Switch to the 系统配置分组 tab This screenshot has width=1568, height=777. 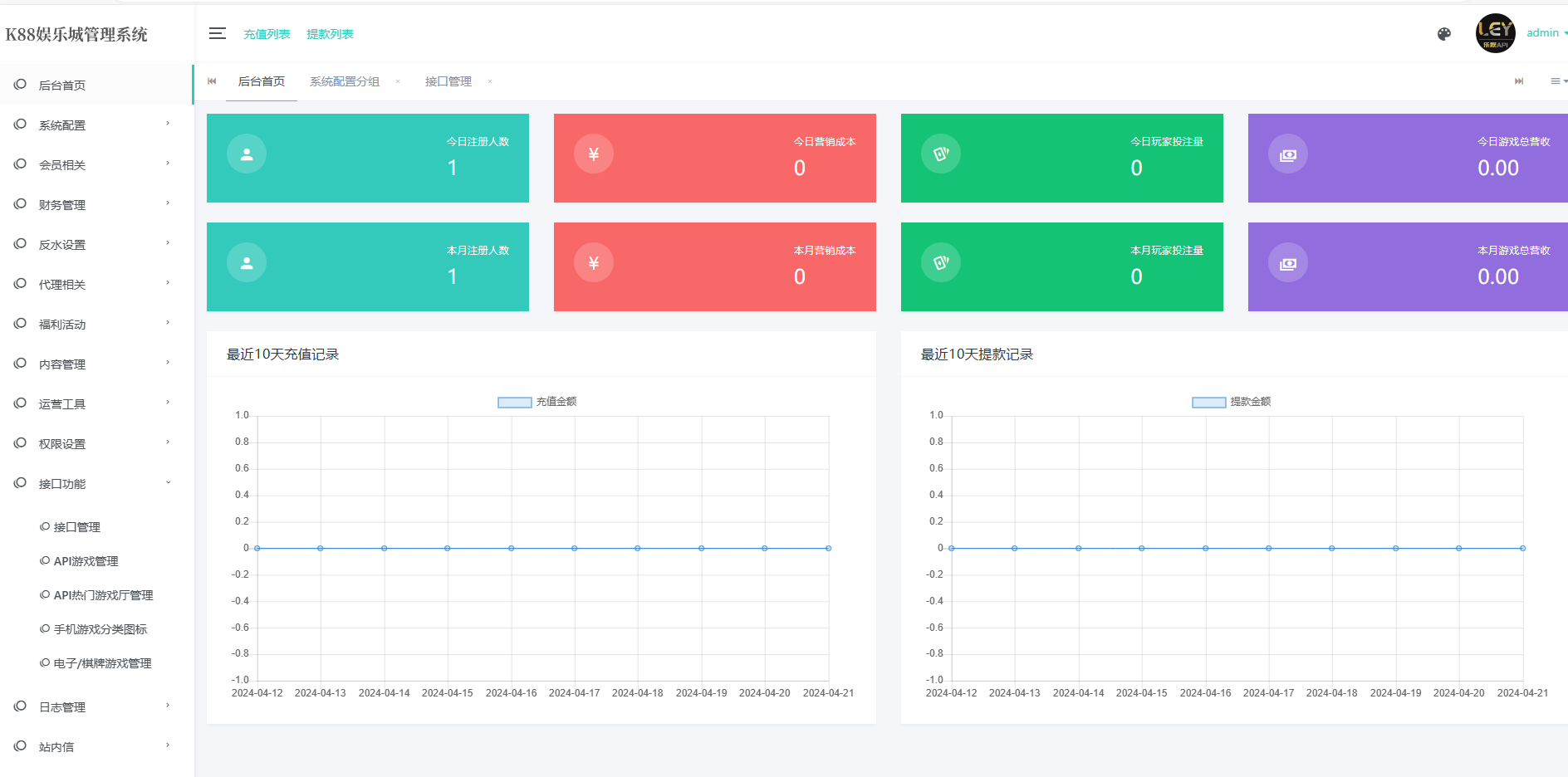(x=345, y=81)
